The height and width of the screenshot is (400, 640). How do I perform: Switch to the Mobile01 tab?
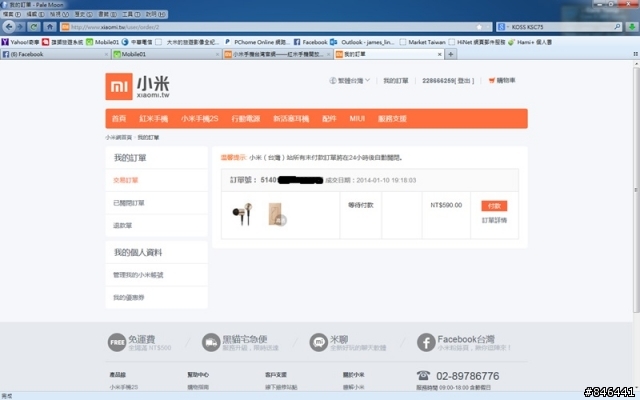(167, 54)
